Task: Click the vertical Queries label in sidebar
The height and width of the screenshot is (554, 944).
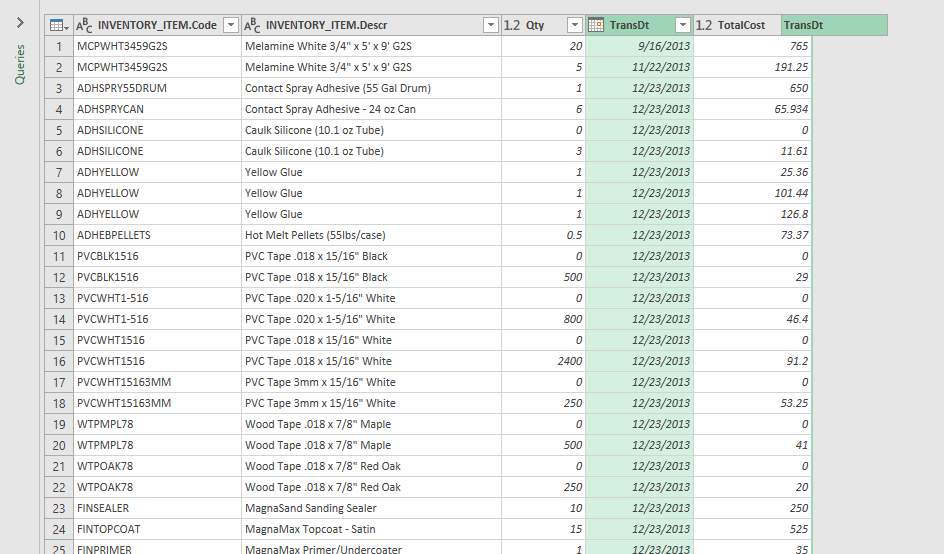Action: click(20, 63)
